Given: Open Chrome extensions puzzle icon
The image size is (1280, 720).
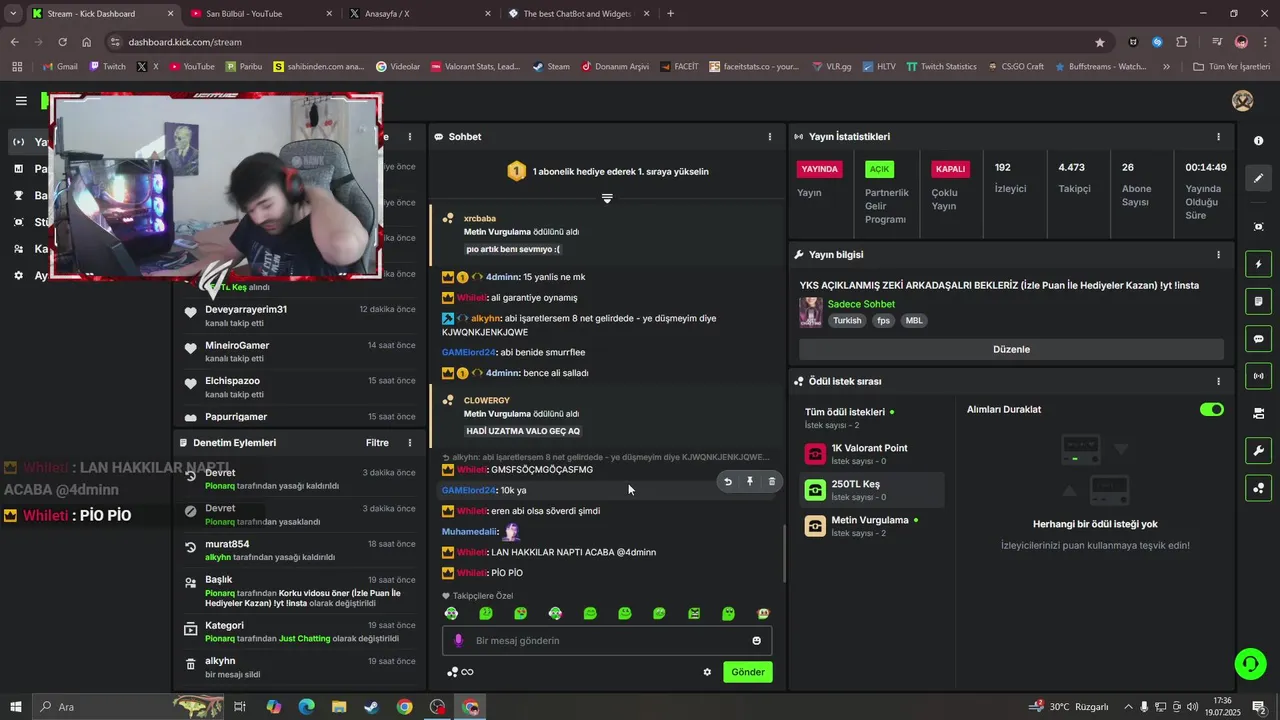Looking at the screenshot, I should pyautogui.click(x=1182, y=42).
